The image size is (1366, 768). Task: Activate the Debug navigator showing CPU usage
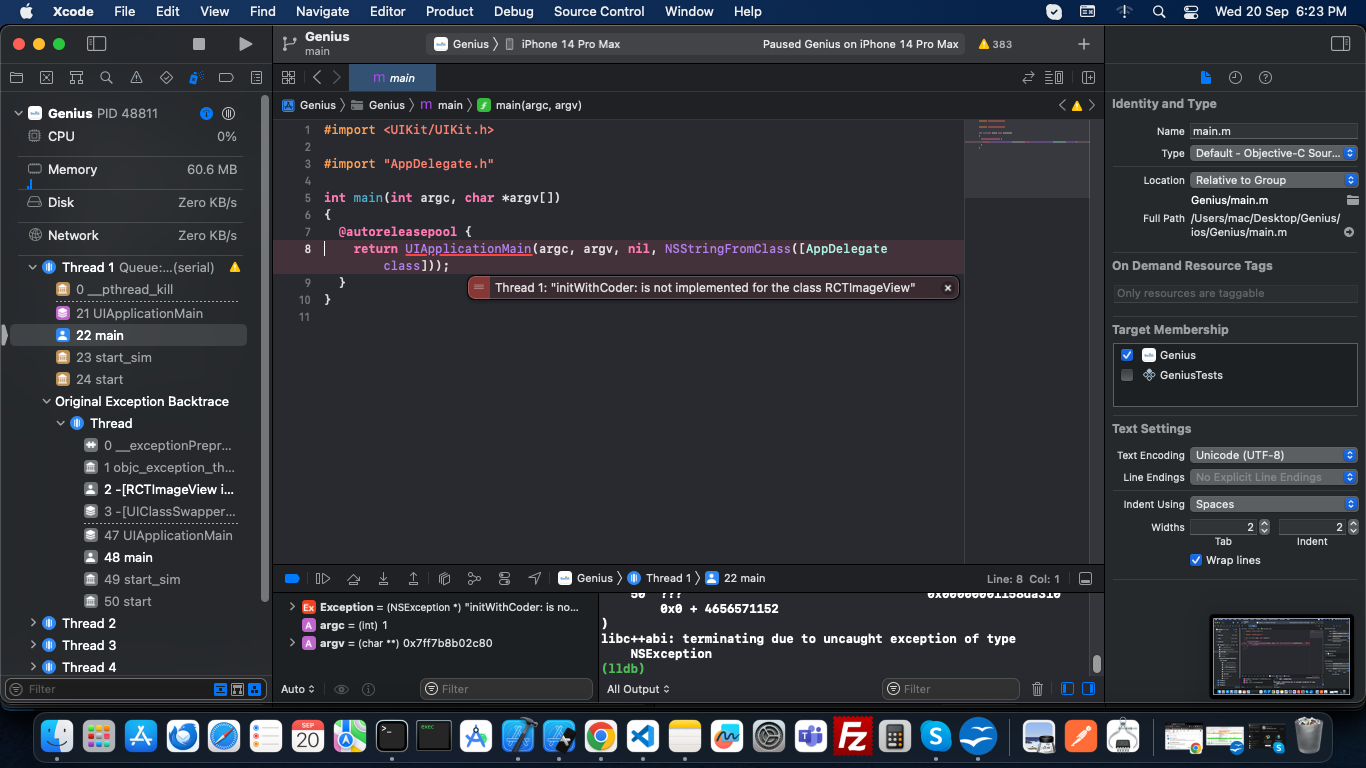196,77
